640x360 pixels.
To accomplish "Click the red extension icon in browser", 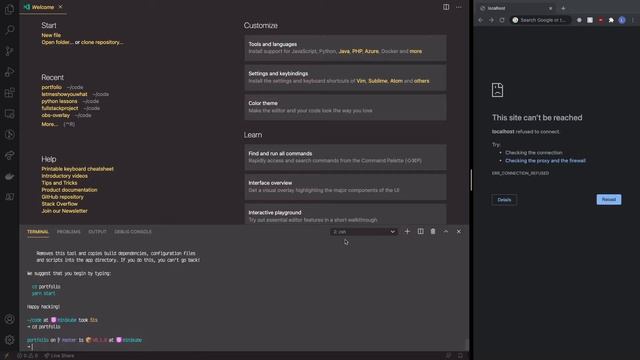I will 600,20.
